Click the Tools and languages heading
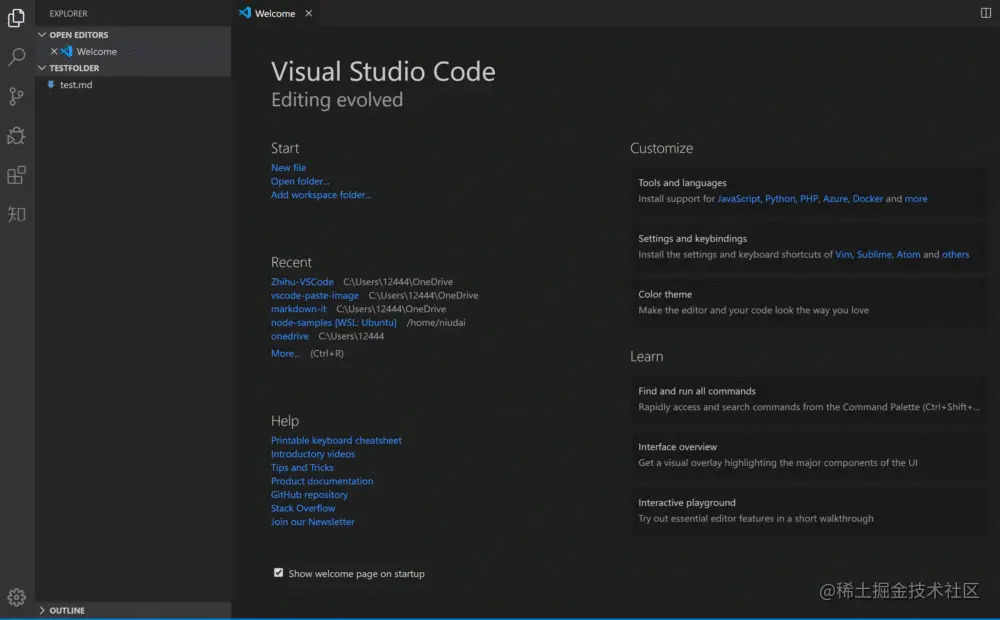The width and height of the screenshot is (1000, 620). pyautogui.click(x=682, y=183)
